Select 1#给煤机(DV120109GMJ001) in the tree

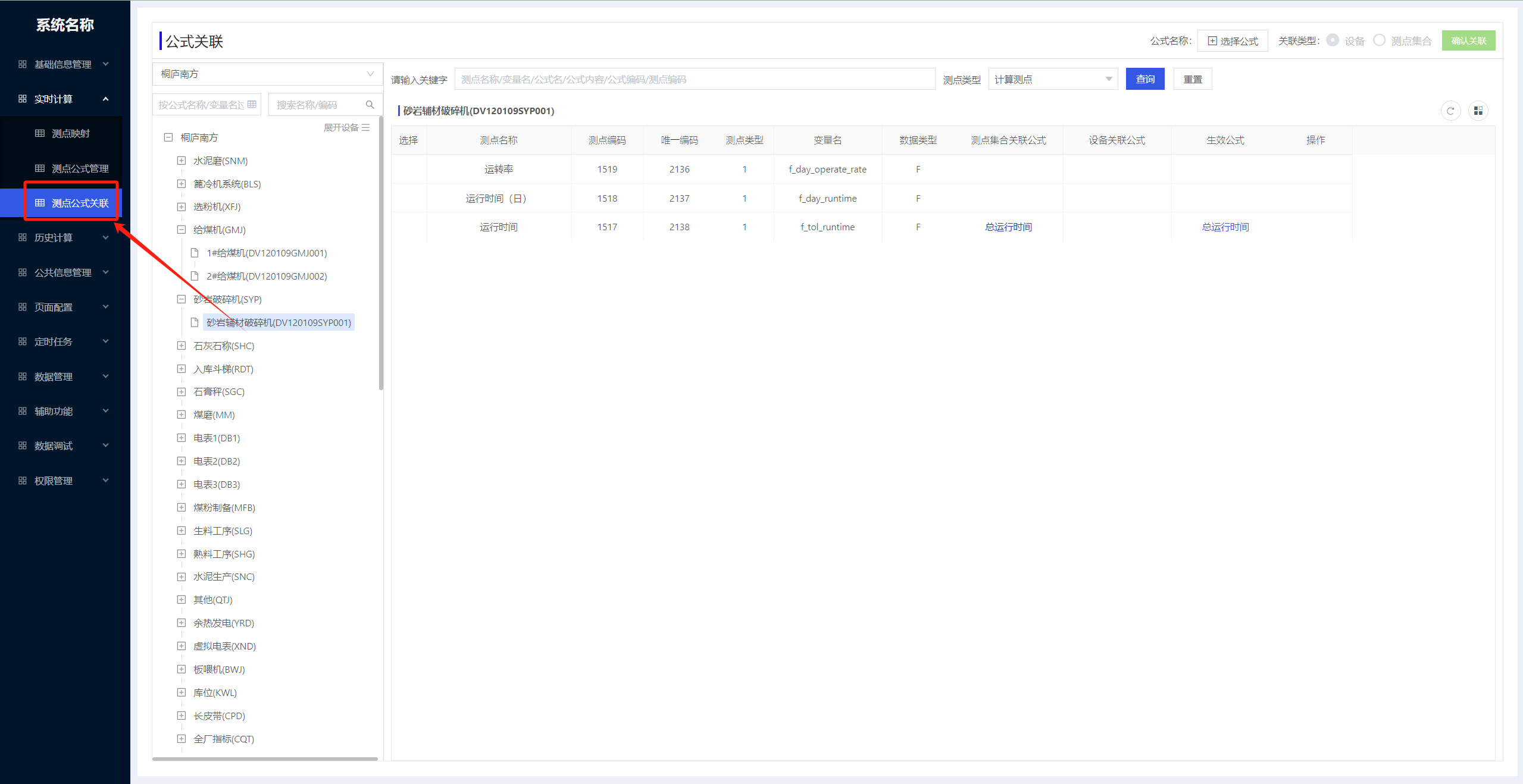tap(267, 253)
